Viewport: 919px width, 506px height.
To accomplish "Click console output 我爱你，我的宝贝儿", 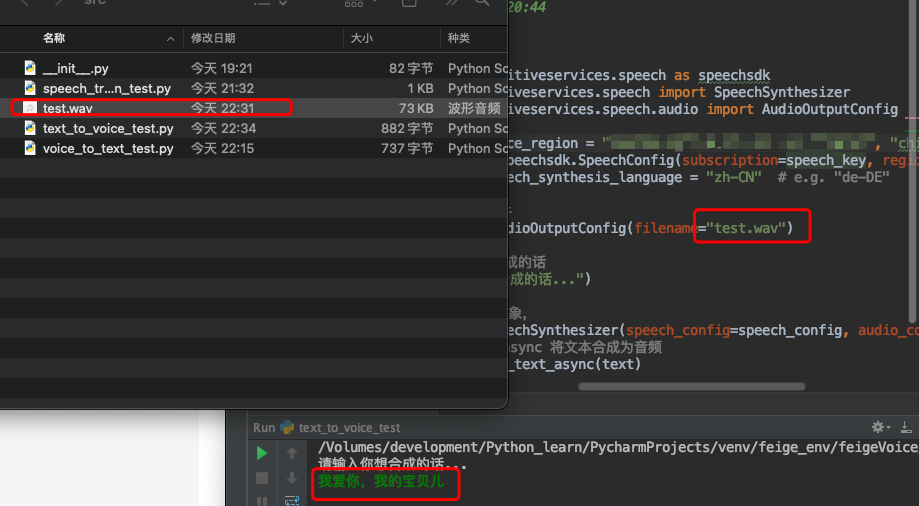I will 381,481.
